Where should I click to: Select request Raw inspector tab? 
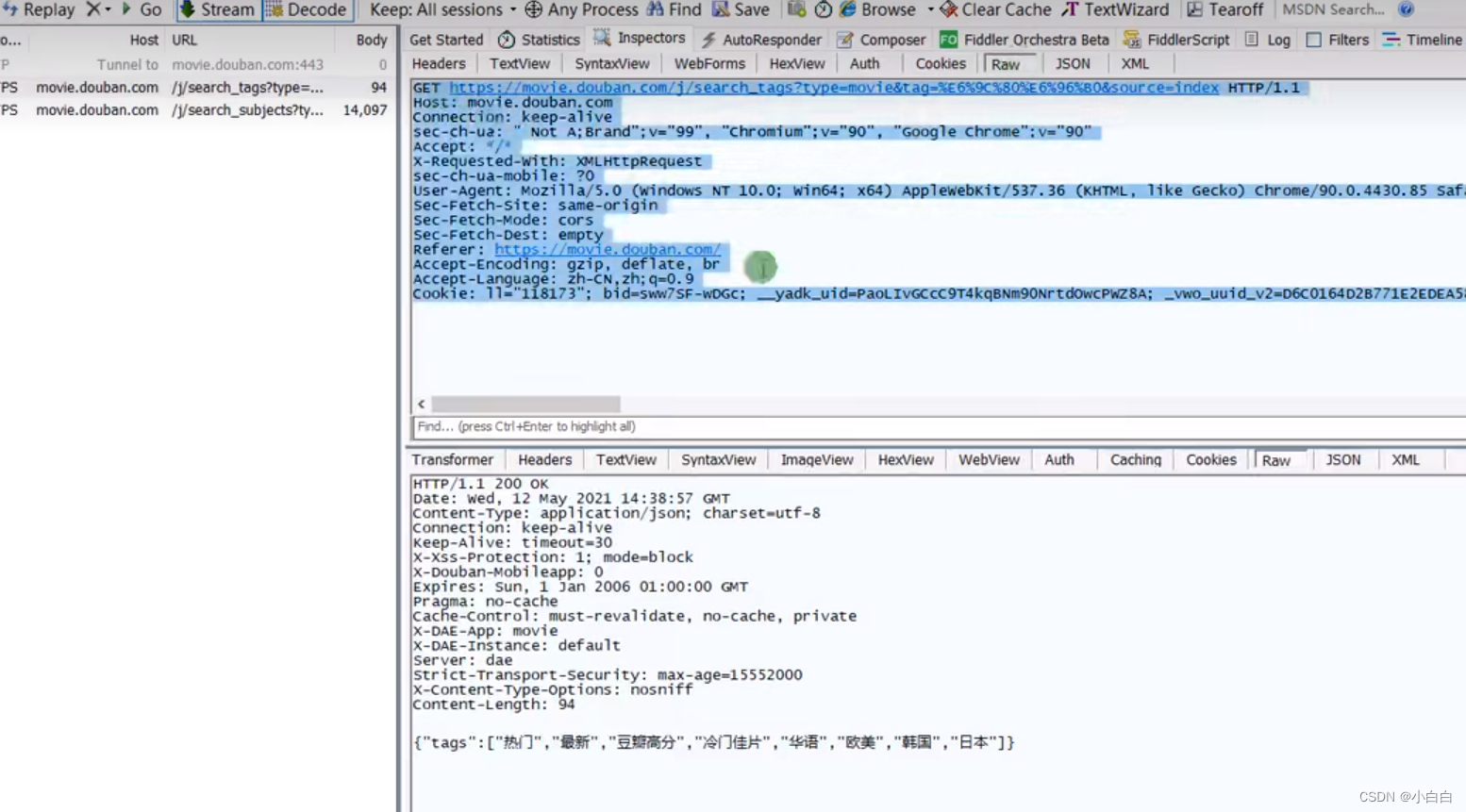[1006, 64]
